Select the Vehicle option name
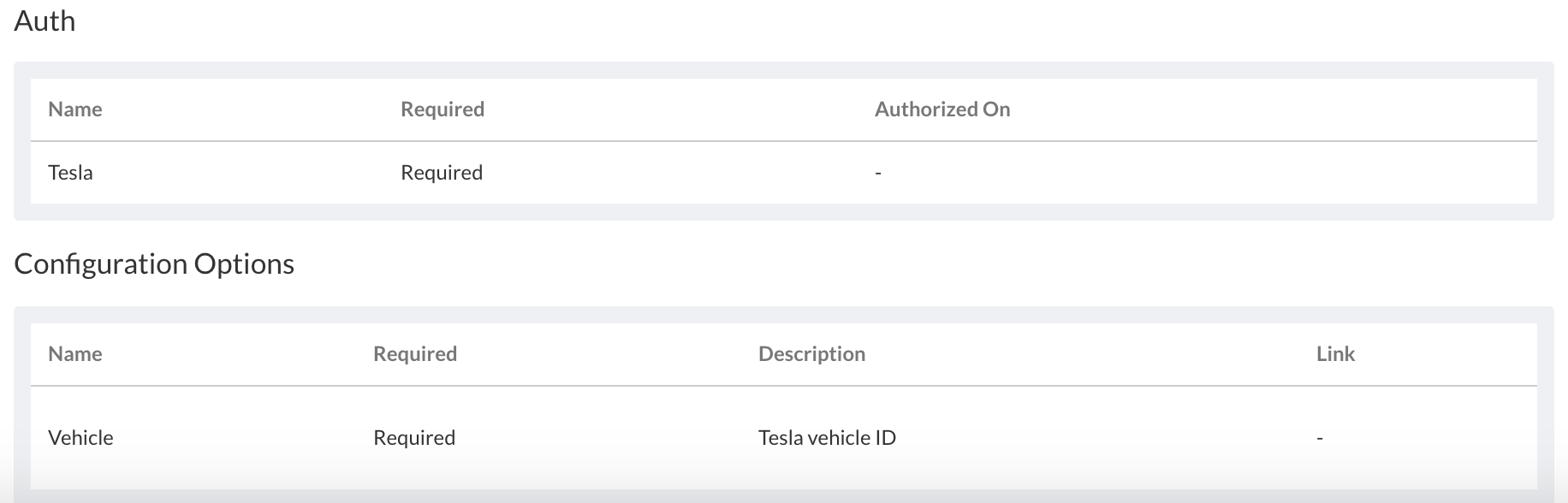This screenshot has height=503, width=1568. 80,438
